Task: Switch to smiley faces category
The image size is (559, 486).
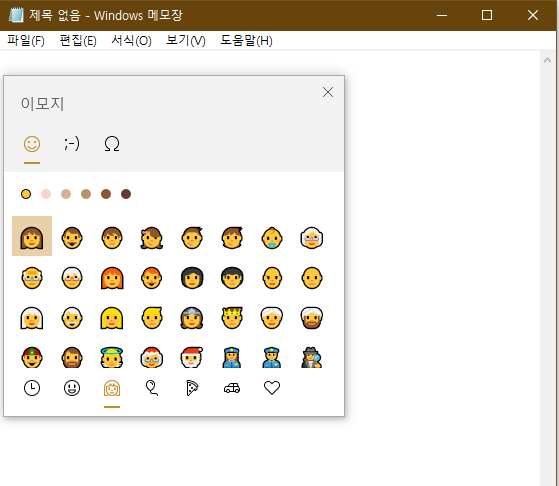Action: [x=72, y=388]
